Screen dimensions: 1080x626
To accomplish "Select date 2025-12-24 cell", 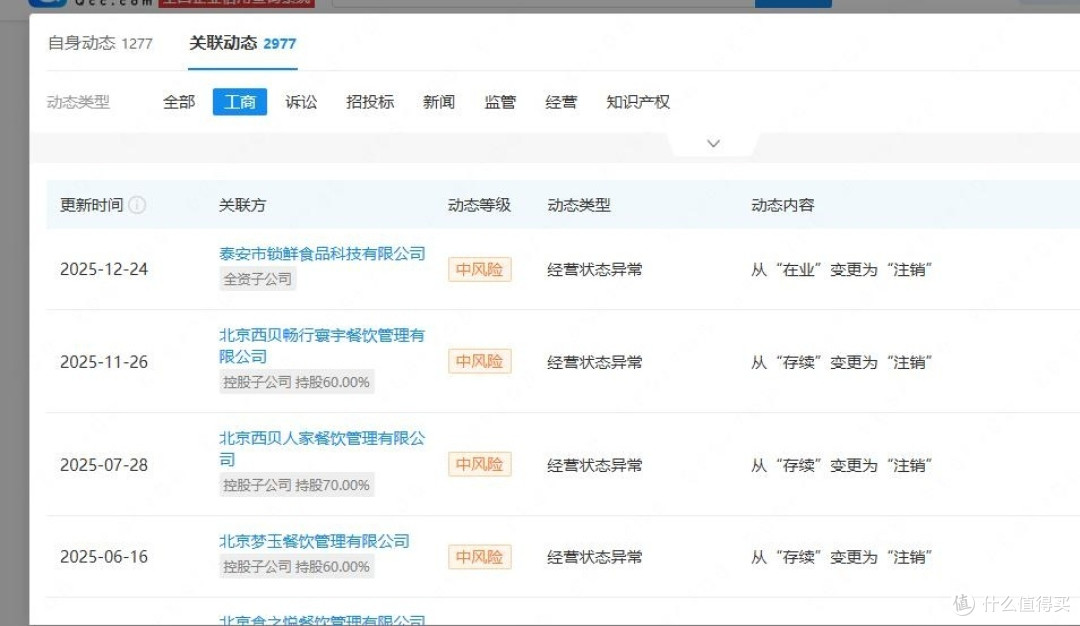I will [104, 269].
